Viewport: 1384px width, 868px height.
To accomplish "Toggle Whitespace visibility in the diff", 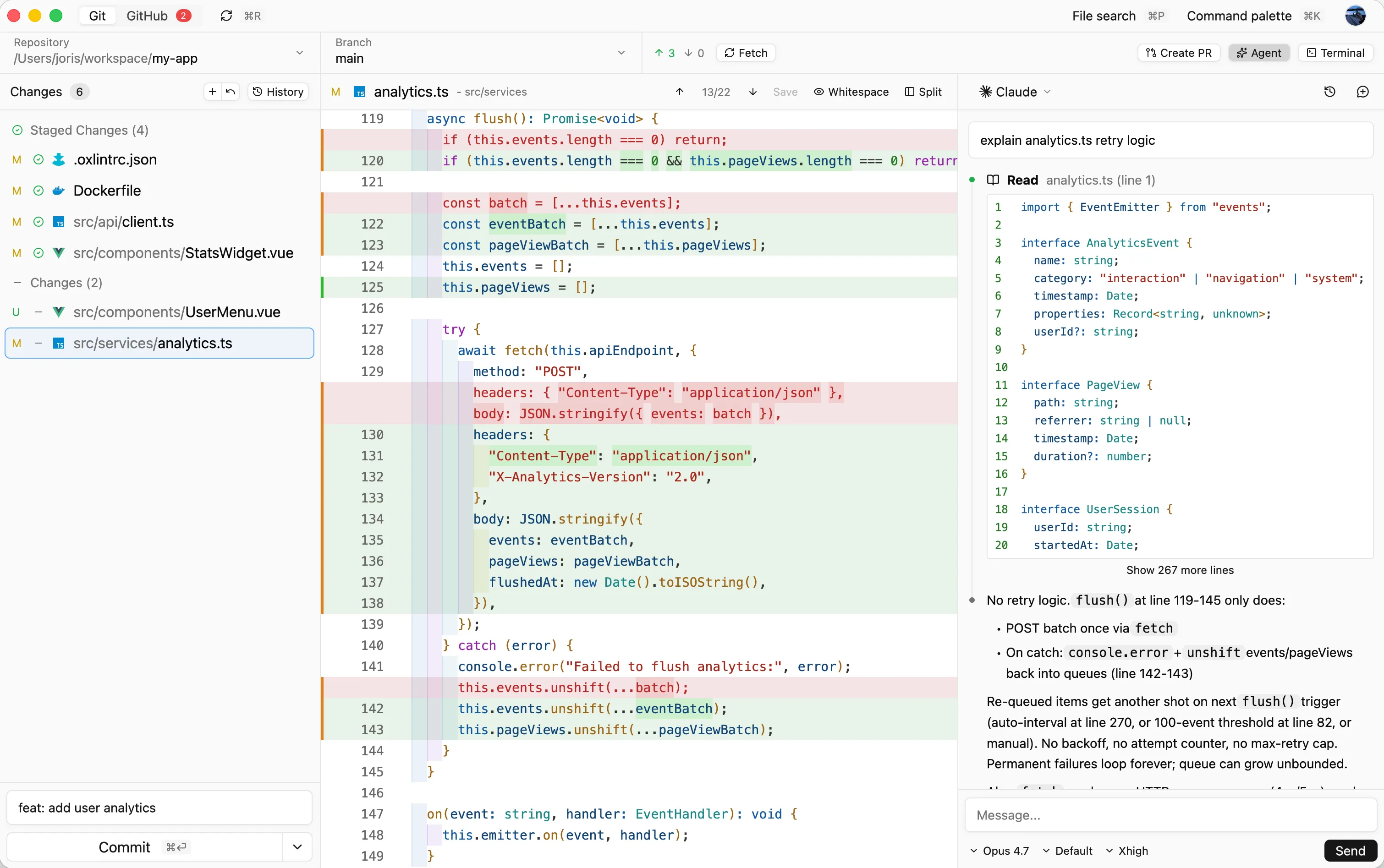I will [851, 92].
